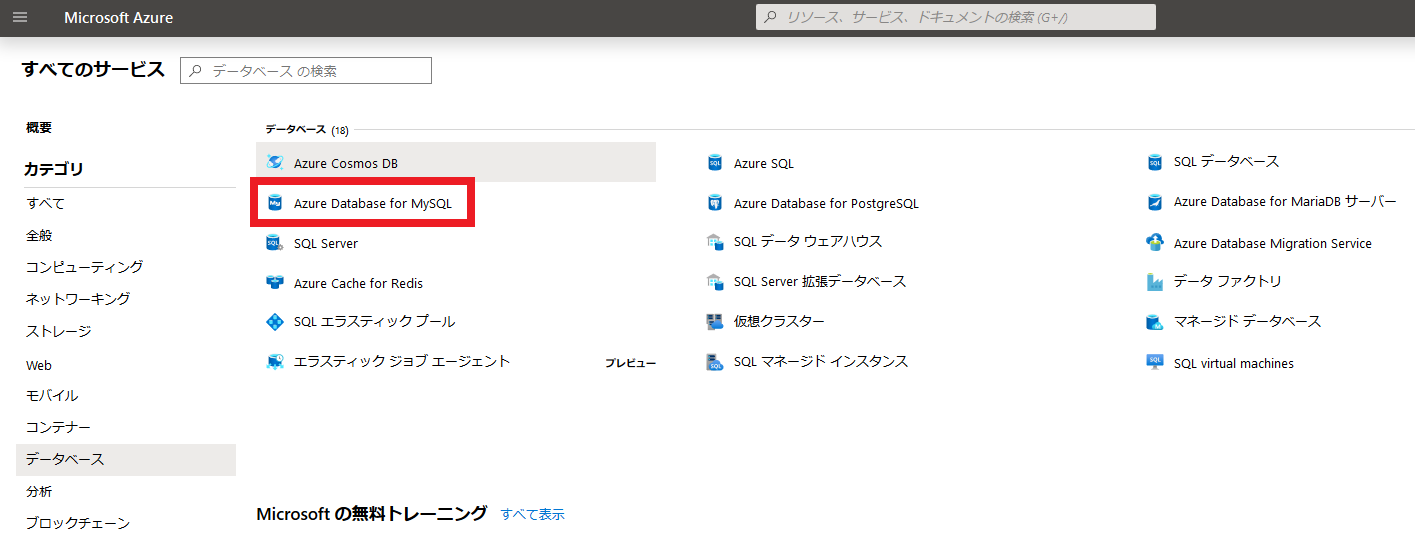Click the magnifier in the services filter box
1415x537 pixels.
click(196, 71)
